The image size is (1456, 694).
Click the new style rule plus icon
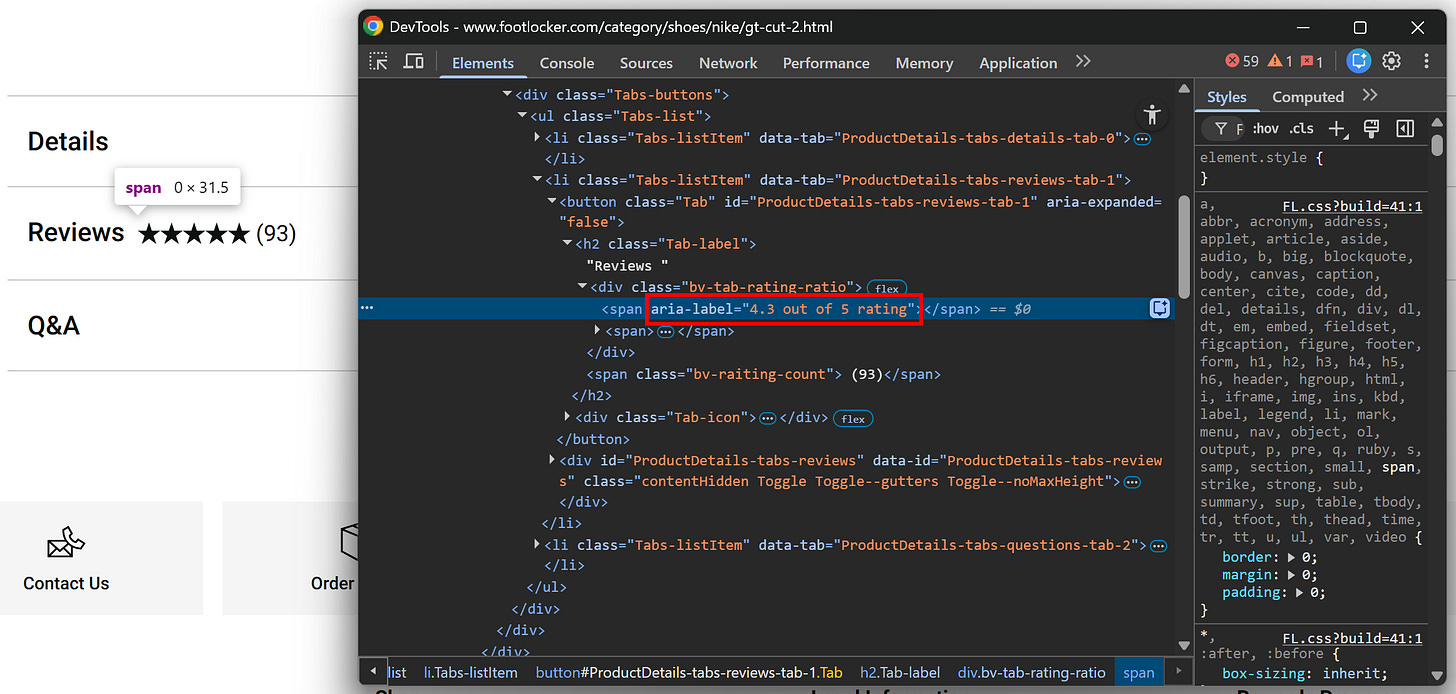pos(1337,128)
